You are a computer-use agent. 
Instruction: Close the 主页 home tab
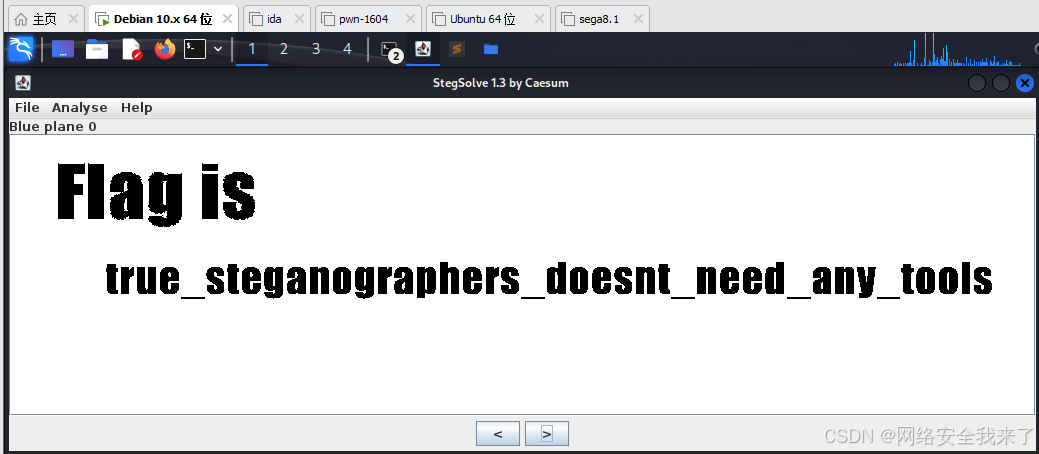(x=74, y=19)
